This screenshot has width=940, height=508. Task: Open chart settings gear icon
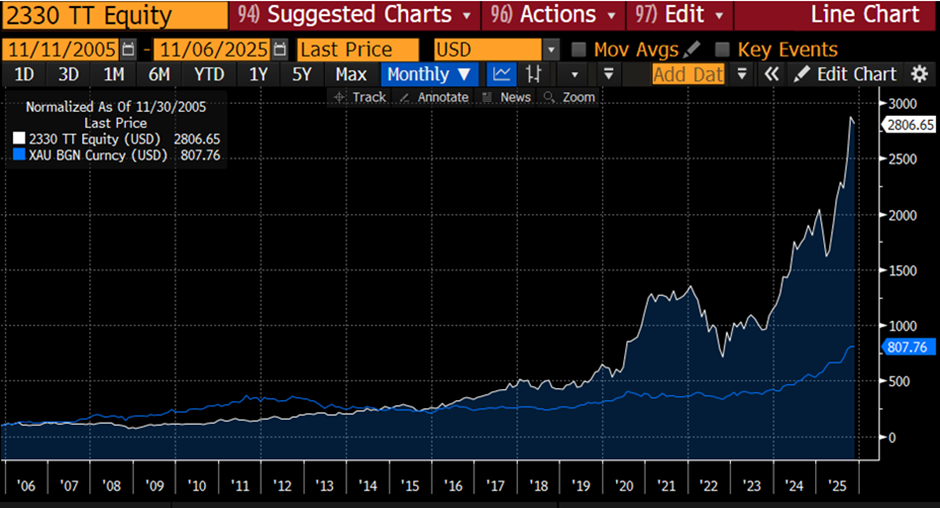tap(919, 73)
